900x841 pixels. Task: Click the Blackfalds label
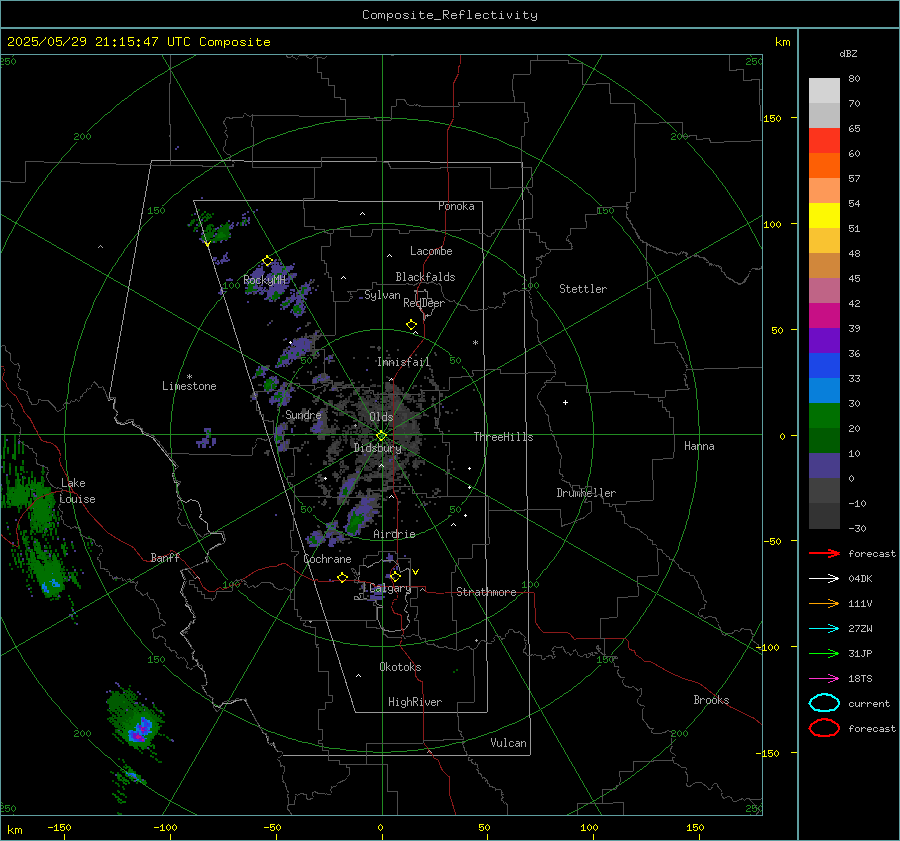[x=425, y=277]
